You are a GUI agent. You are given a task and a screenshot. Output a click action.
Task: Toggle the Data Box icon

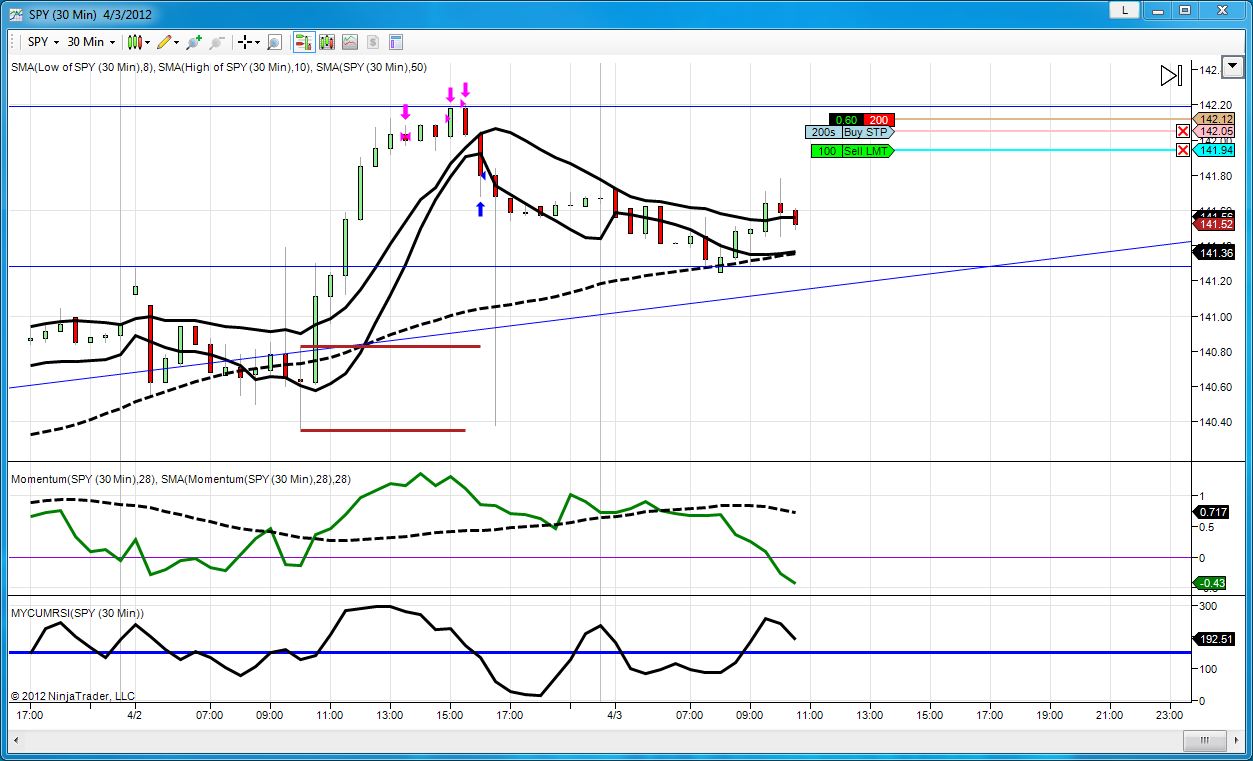click(396, 42)
